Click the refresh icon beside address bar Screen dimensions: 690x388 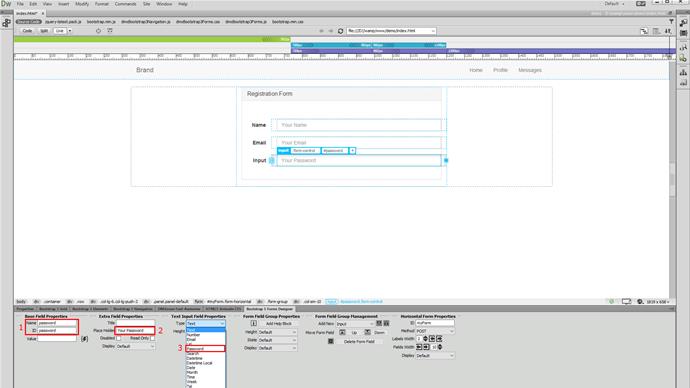(340, 31)
